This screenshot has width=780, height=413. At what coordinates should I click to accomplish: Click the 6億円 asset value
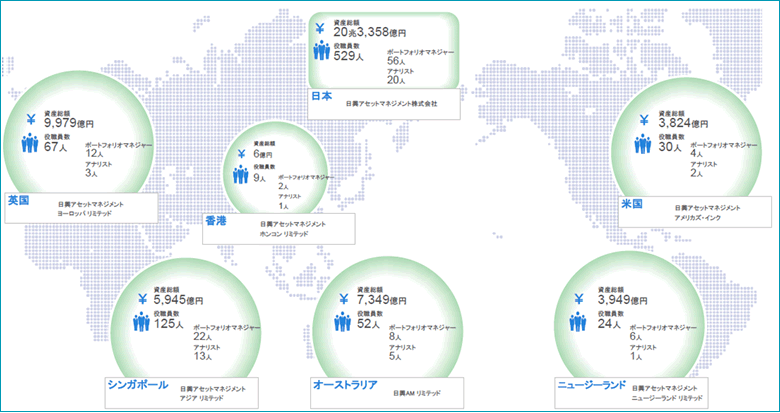263,154
